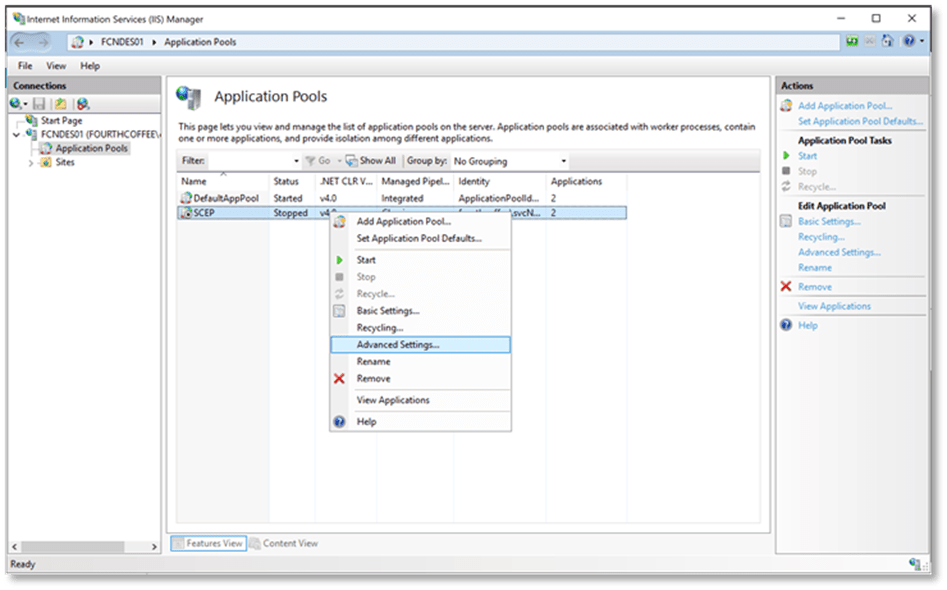Click the Back navigation arrow button

click(x=20, y=43)
